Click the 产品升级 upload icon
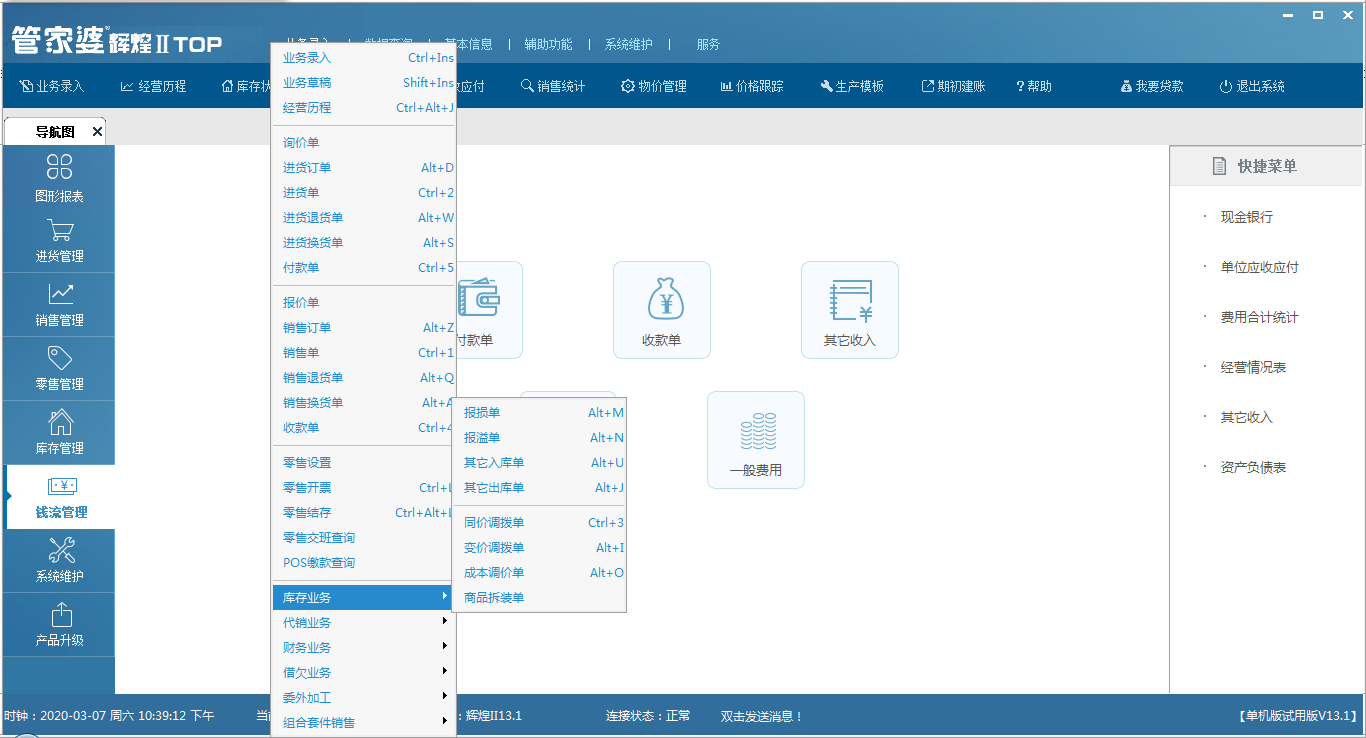Viewport: 1366px width, 738px height. [x=59, y=614]
